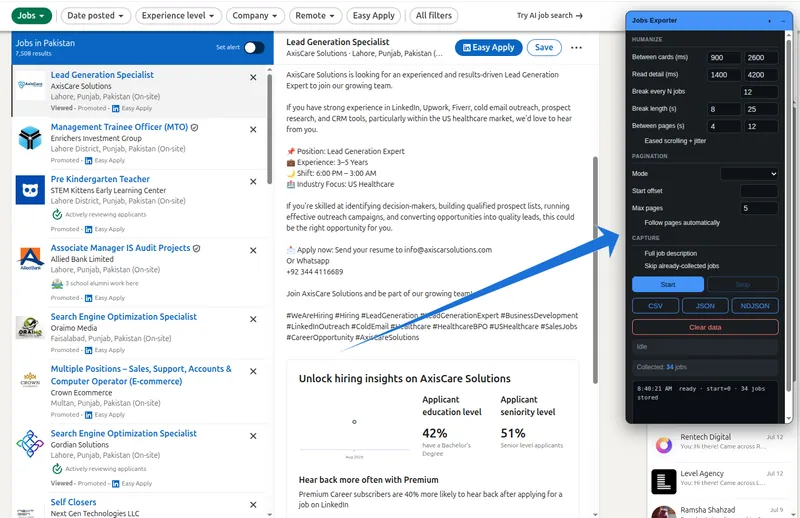800x518 pixels.
Task: Save the Lead Generation Specialist job
Action: pos(544,47)
